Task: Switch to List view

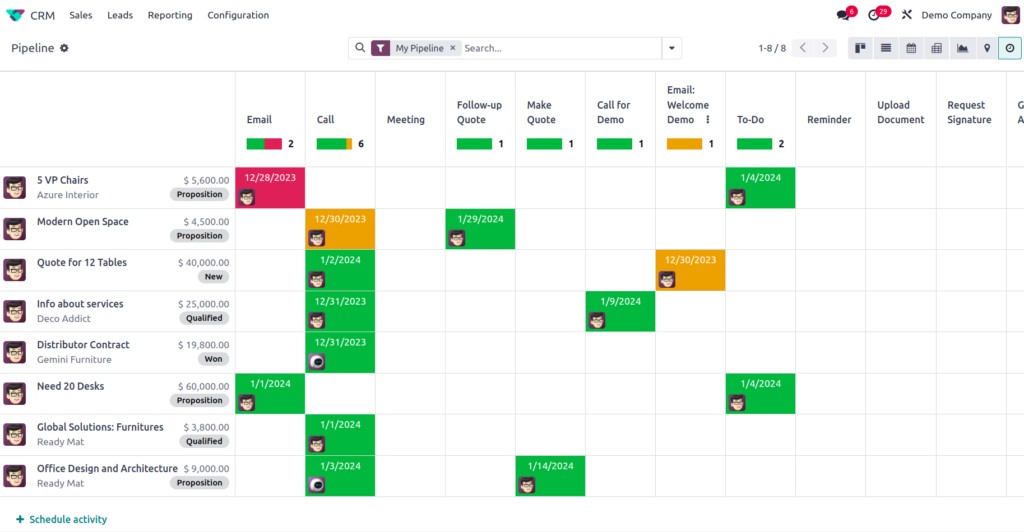Action: pos(886,48)
